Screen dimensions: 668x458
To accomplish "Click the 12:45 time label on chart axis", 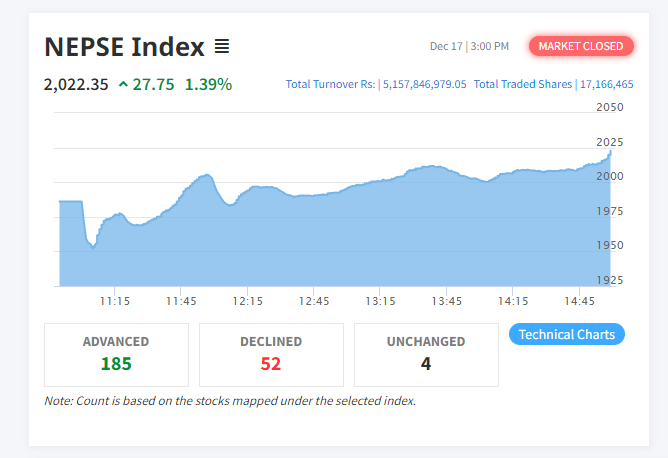I will click(x=314, y=301).
